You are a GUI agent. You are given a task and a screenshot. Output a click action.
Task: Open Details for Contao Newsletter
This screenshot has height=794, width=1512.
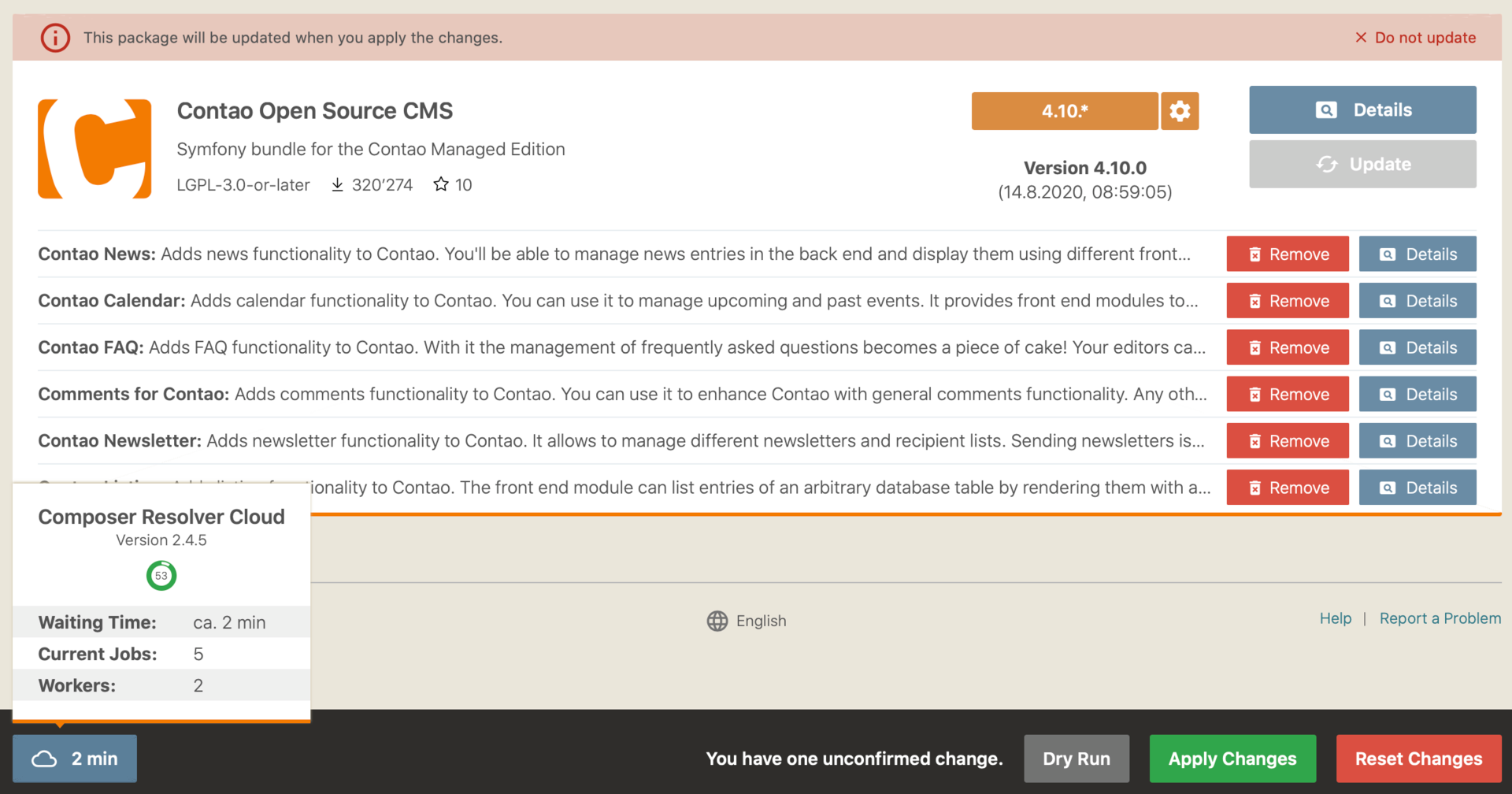coord(1417,441)
